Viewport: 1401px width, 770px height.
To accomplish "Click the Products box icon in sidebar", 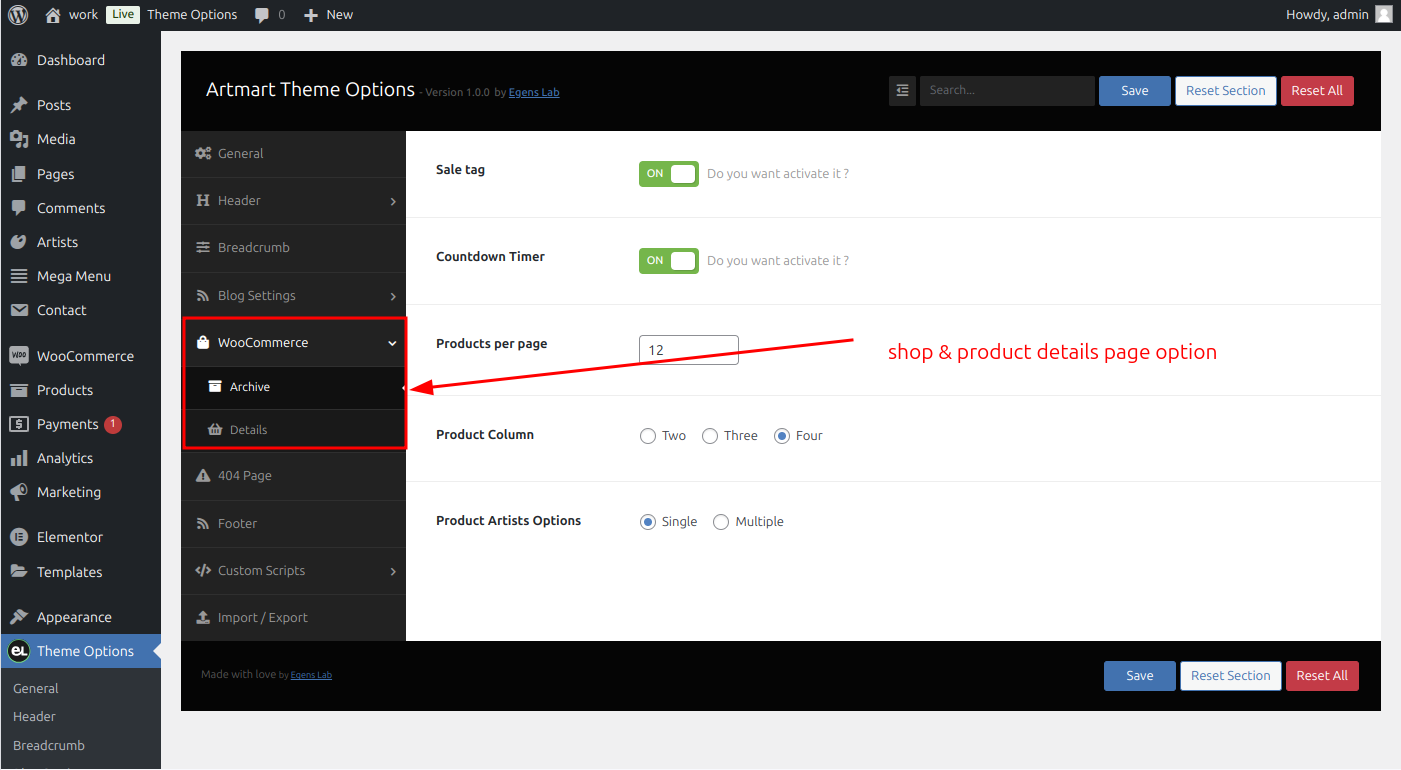I will [x=19, y=390].
